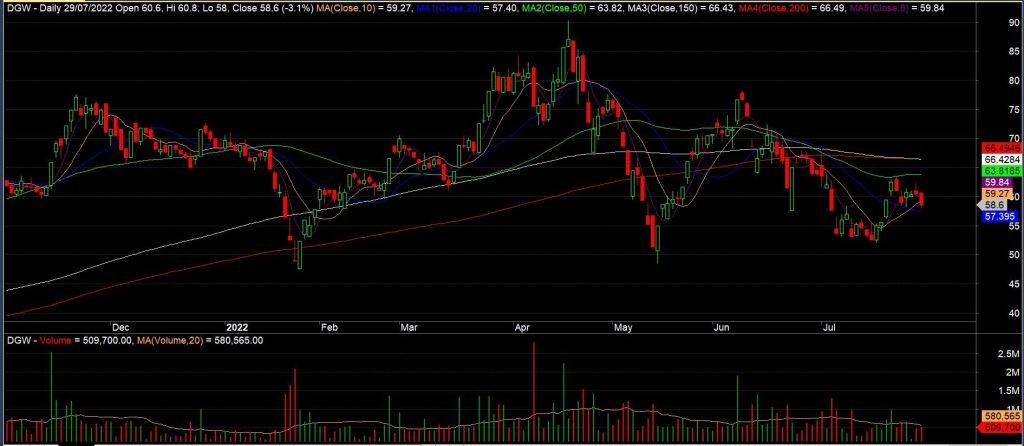
Task: Click the May date axis label
Action: pyautogui.click(x=623, y=326)
